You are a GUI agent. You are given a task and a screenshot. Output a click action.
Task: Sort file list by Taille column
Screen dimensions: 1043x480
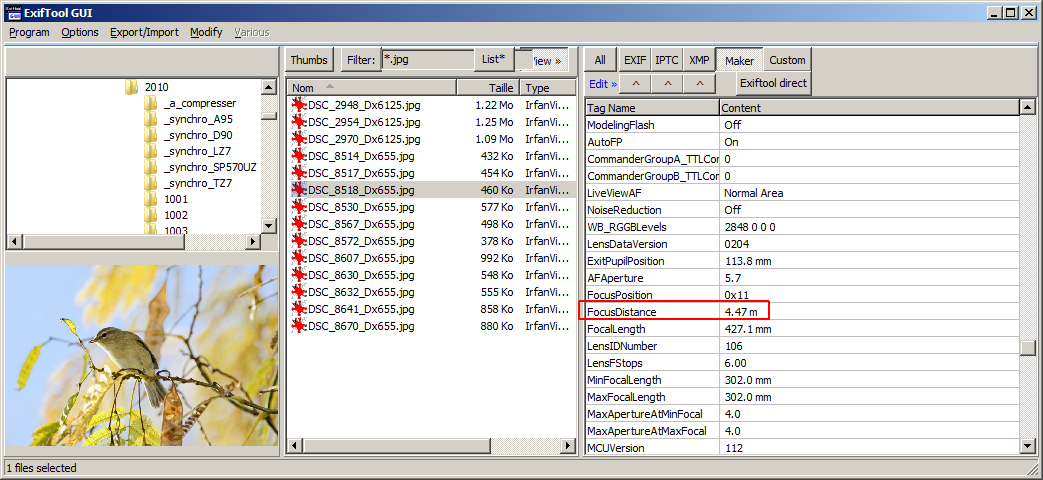pos(488,88)
